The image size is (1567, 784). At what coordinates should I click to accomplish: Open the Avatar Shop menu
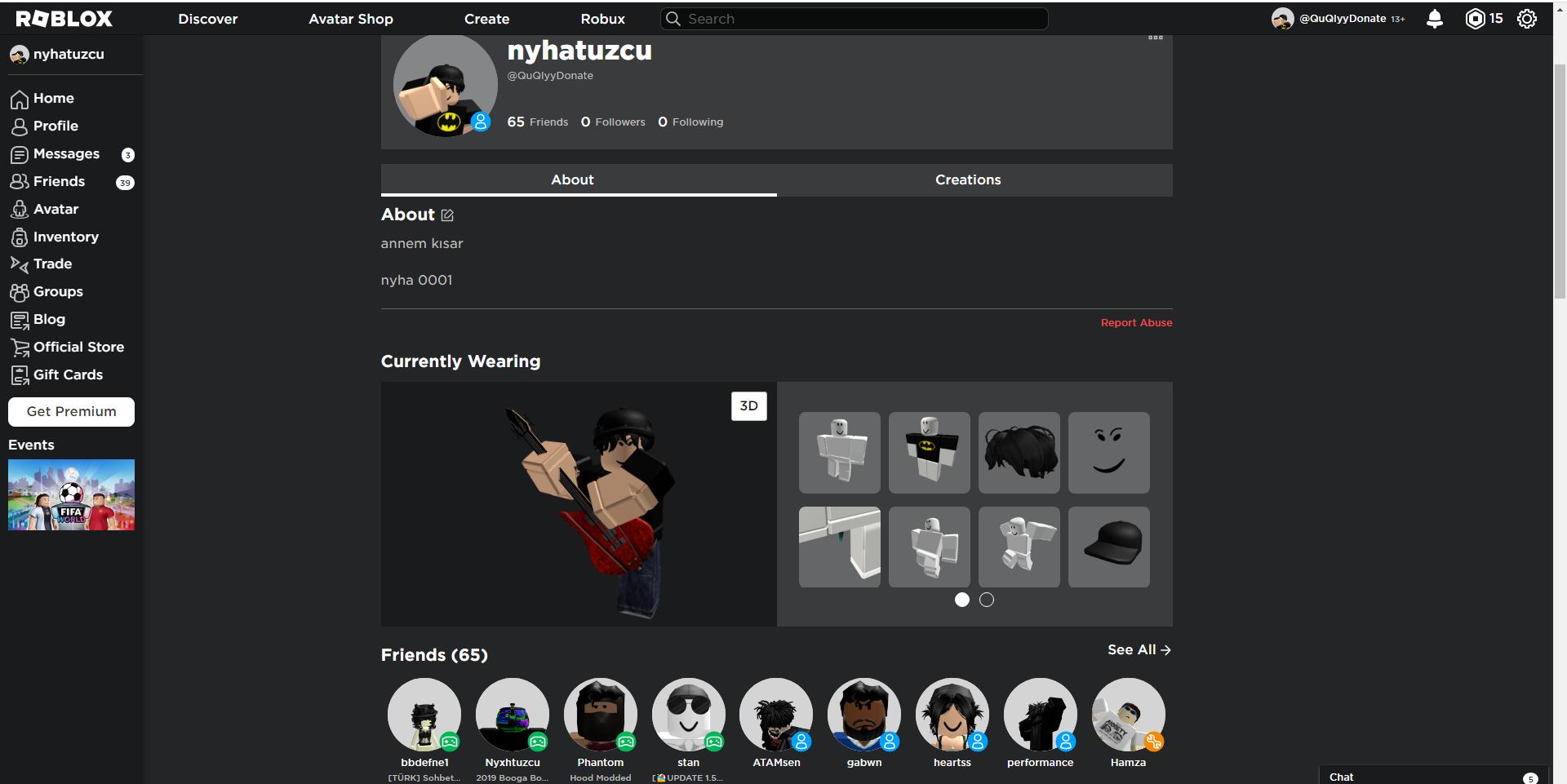pyautogui.click(x=351, y=19)
